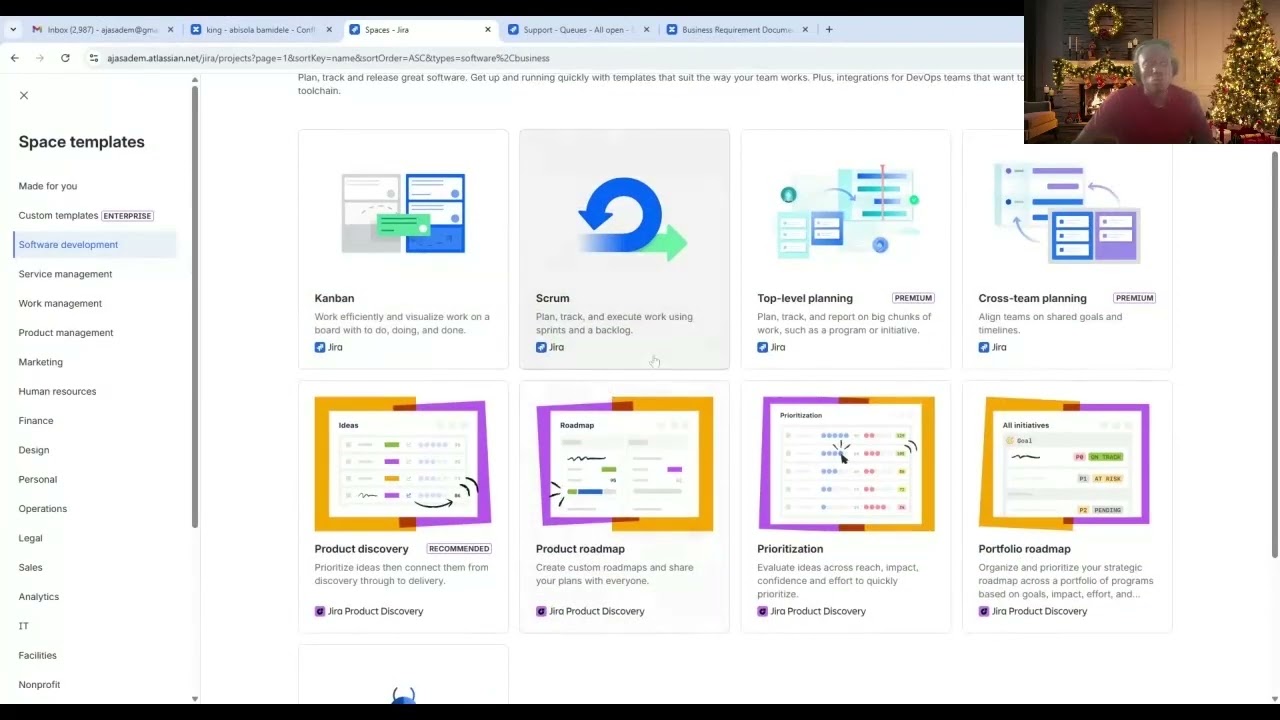Click Top-level planning template illustration
This screenshot has width=1280, height=720.
pyautogui.click(x=846, y=211)
